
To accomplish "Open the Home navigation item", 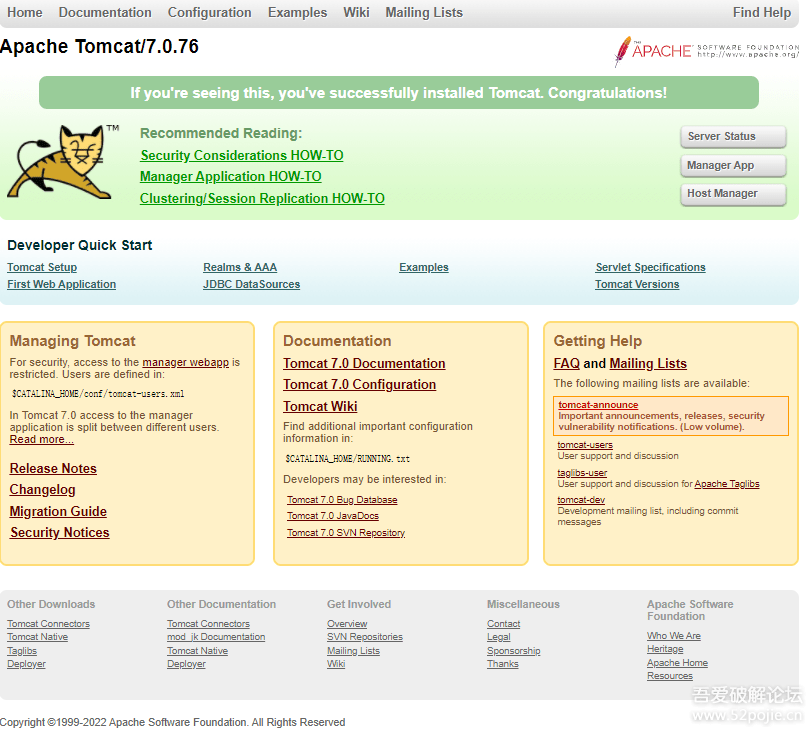I will point(25,12).
